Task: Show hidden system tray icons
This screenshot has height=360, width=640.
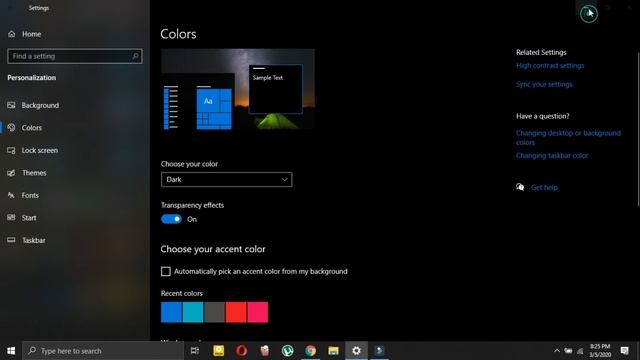Action: point(557,351)
